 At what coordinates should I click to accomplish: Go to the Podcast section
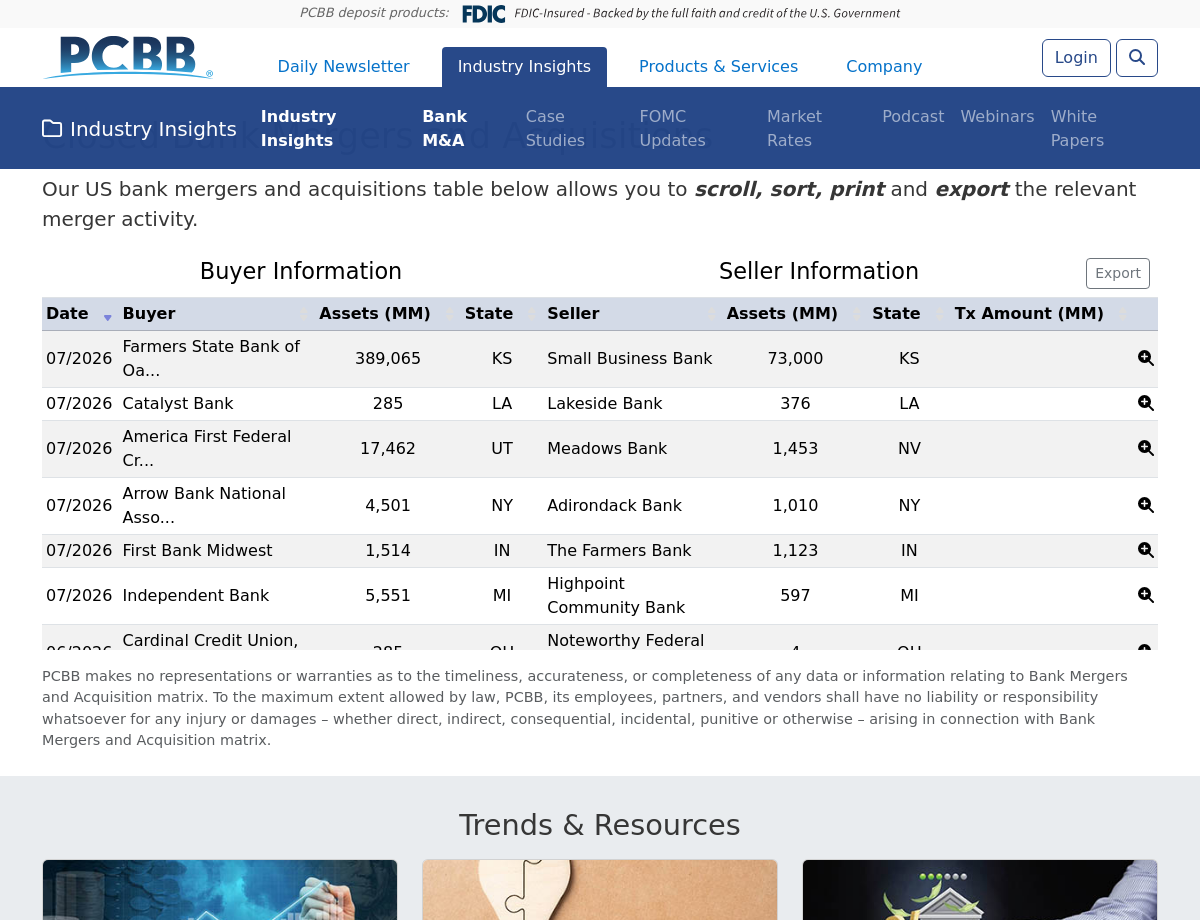coord(913,116)
